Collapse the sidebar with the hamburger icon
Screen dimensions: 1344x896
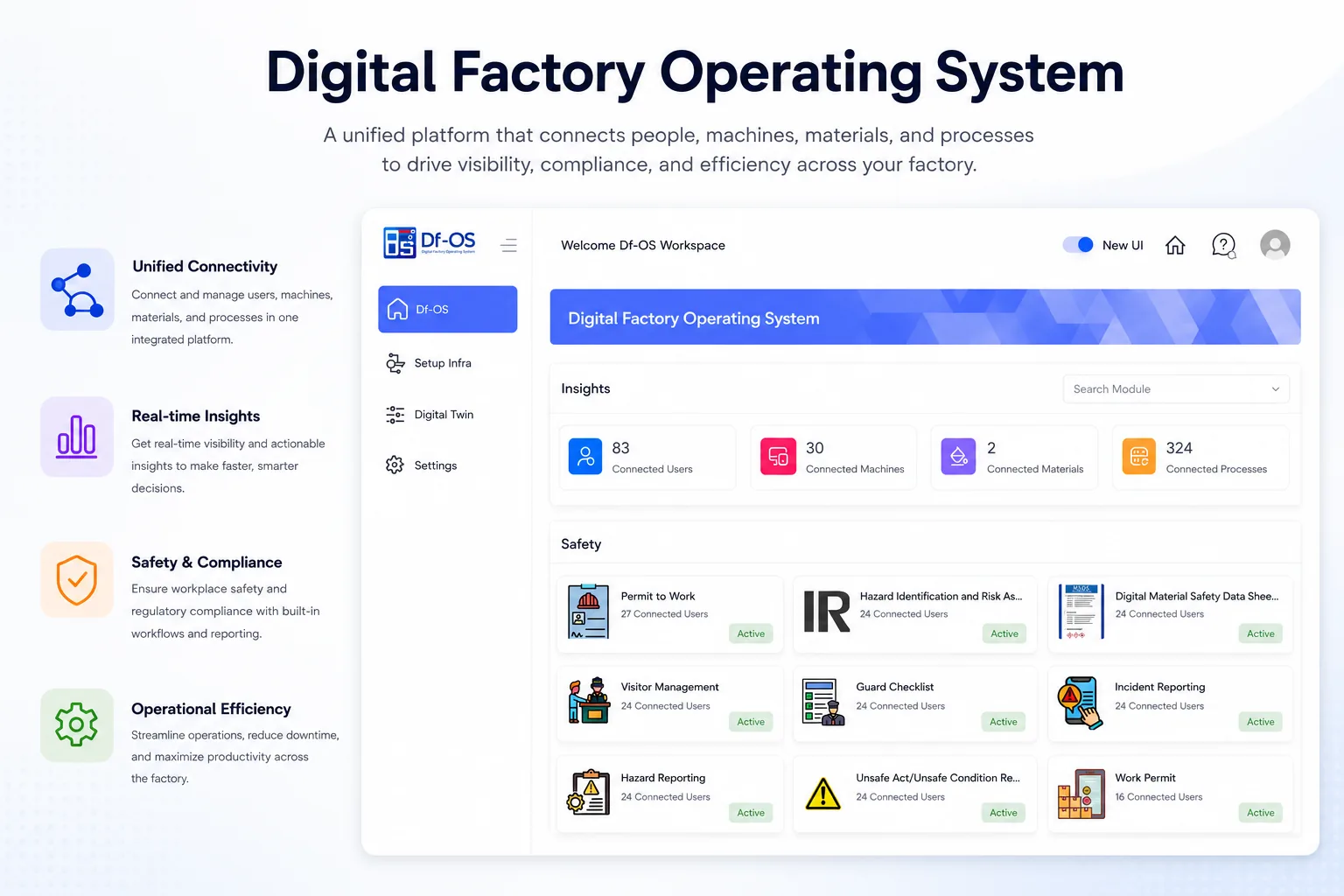click(x=508, y=245)
